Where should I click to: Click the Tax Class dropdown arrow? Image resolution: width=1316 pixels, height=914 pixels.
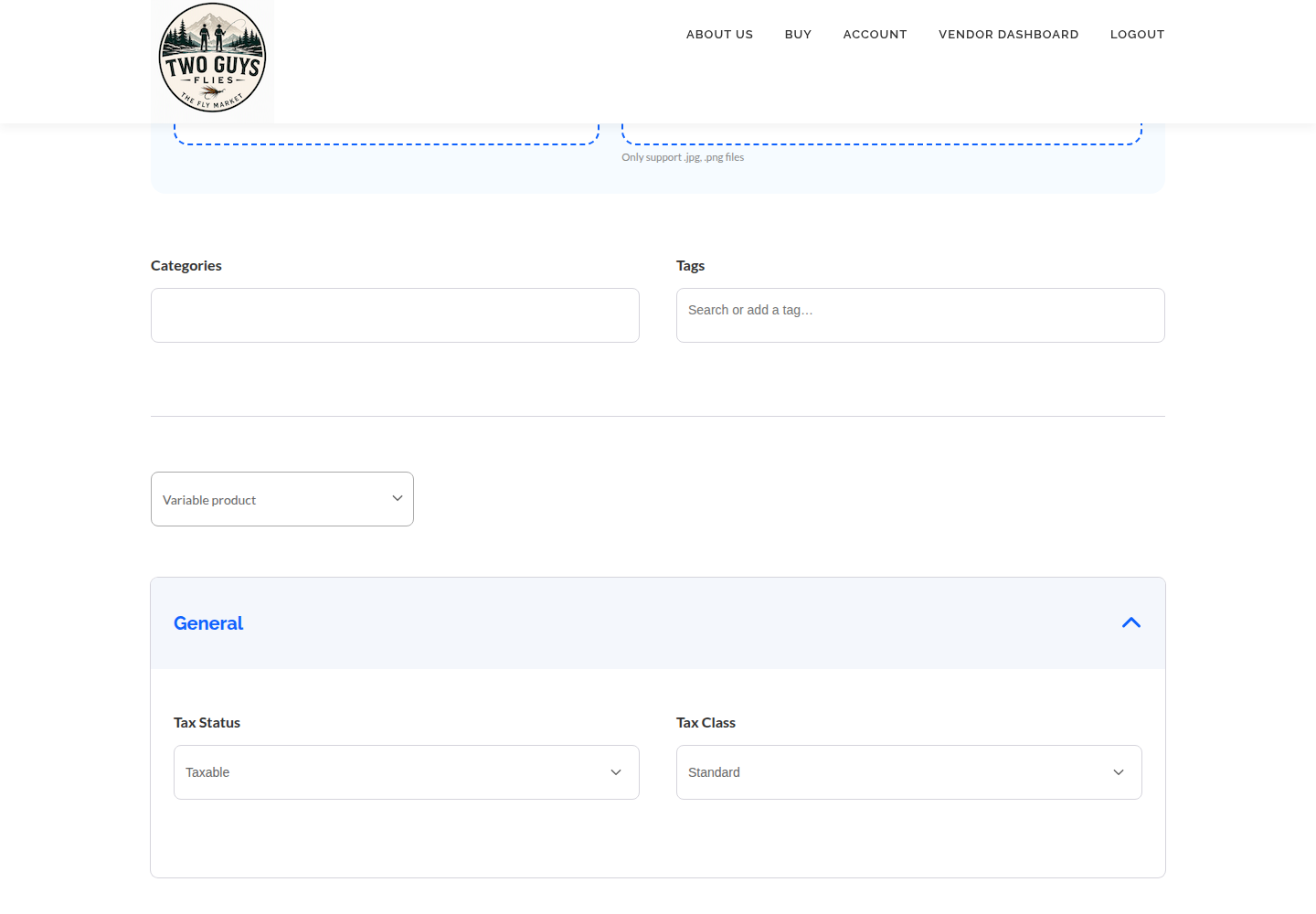tap(1119, 772)
